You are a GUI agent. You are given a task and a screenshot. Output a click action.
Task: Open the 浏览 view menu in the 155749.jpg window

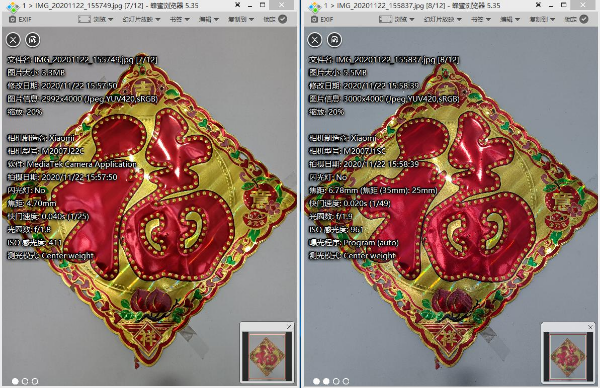(x=103, y=19)
